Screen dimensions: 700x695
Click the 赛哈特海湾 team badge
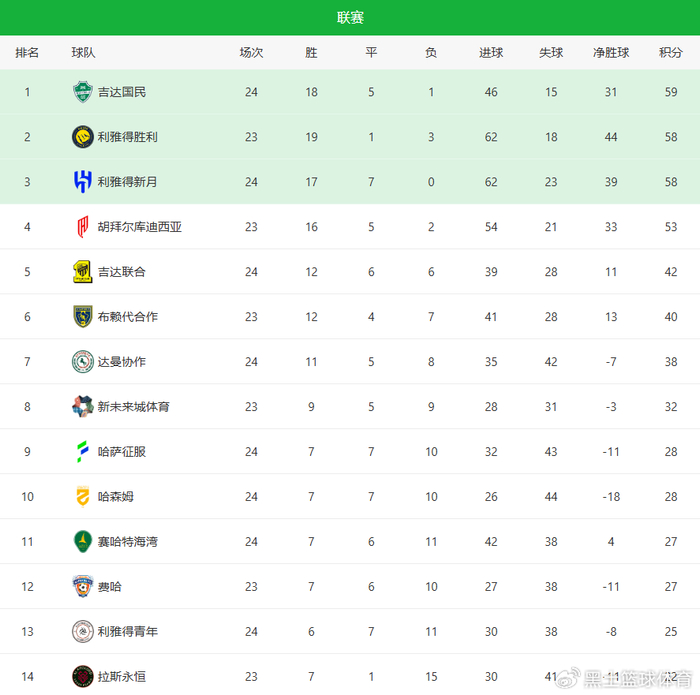tap(82, 542)
